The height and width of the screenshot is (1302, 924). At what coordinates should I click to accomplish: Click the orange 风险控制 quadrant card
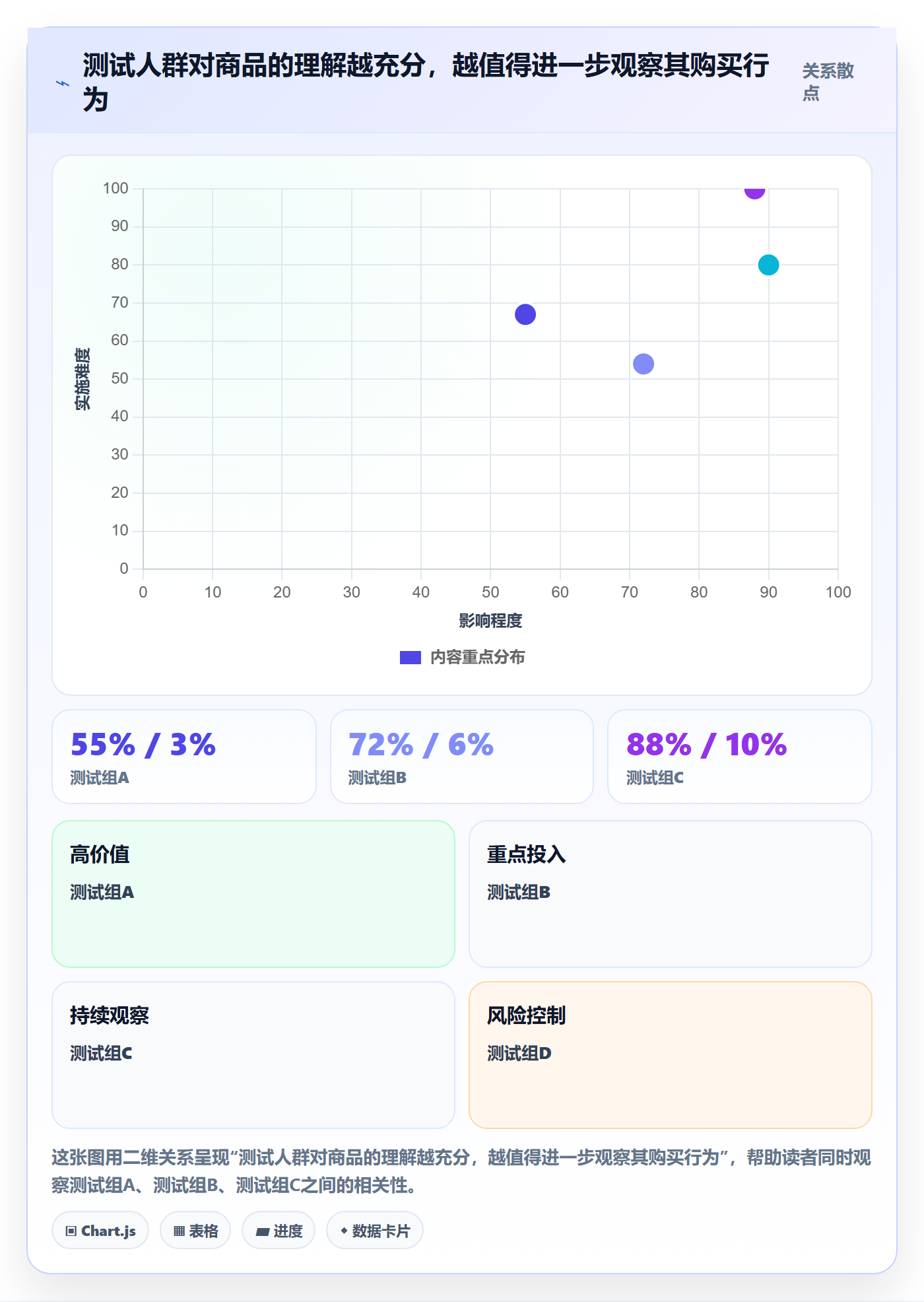tap(671, 1055)
